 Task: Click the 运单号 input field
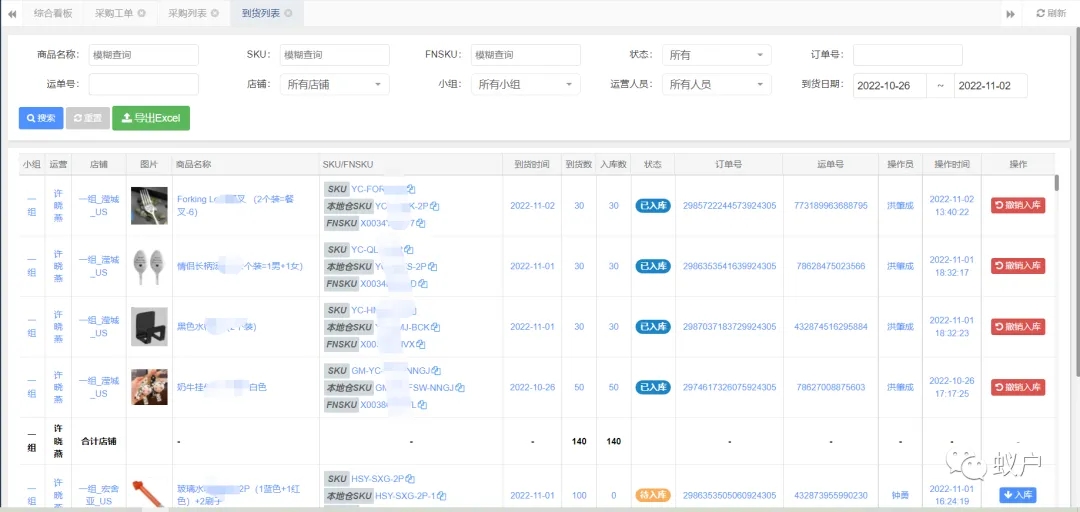(x=143, y=85)
